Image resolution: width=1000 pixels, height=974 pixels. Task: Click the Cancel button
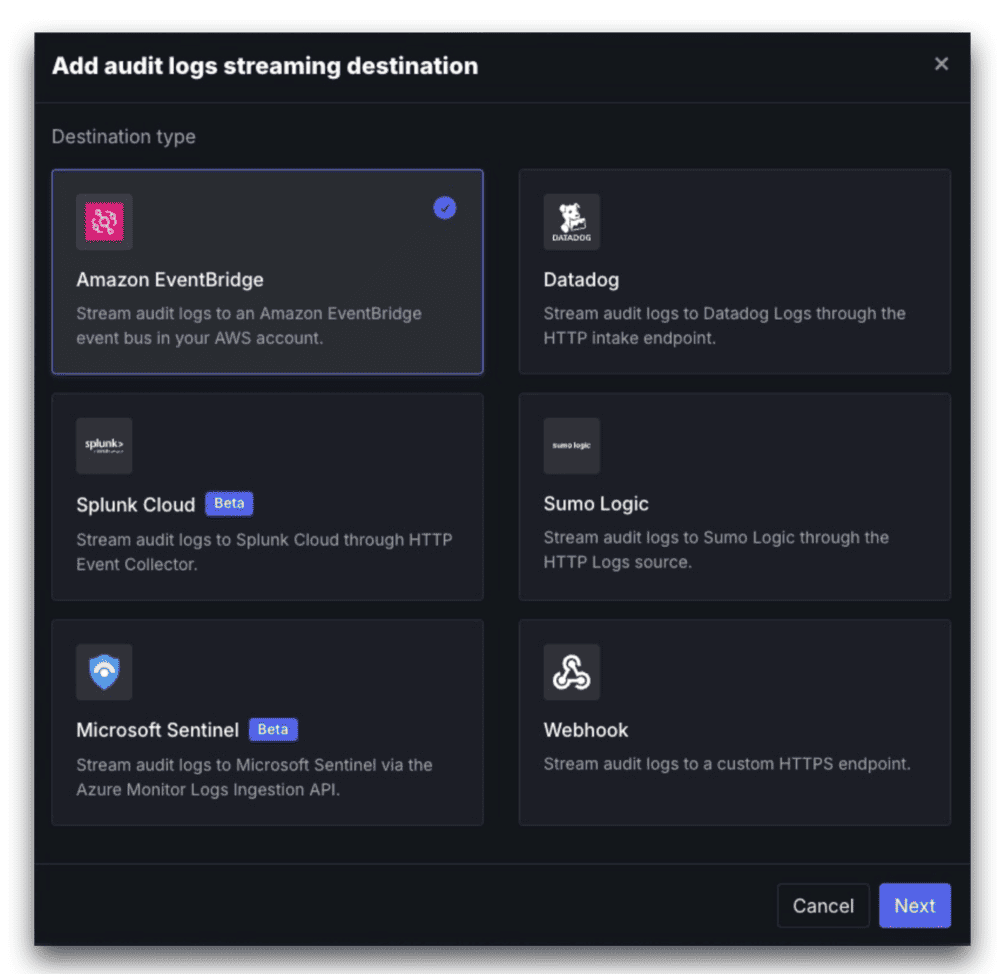[x=823, y=905]
